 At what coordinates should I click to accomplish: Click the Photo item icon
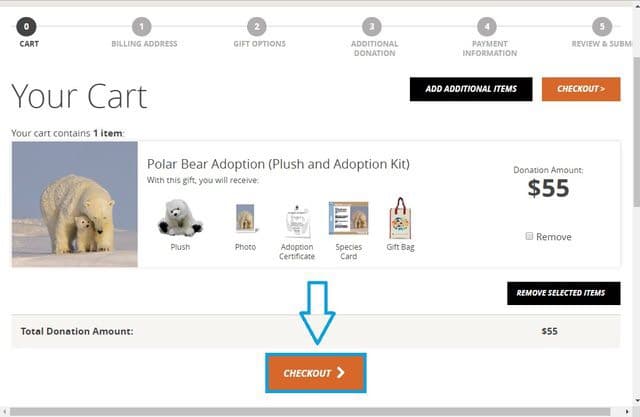246,218
